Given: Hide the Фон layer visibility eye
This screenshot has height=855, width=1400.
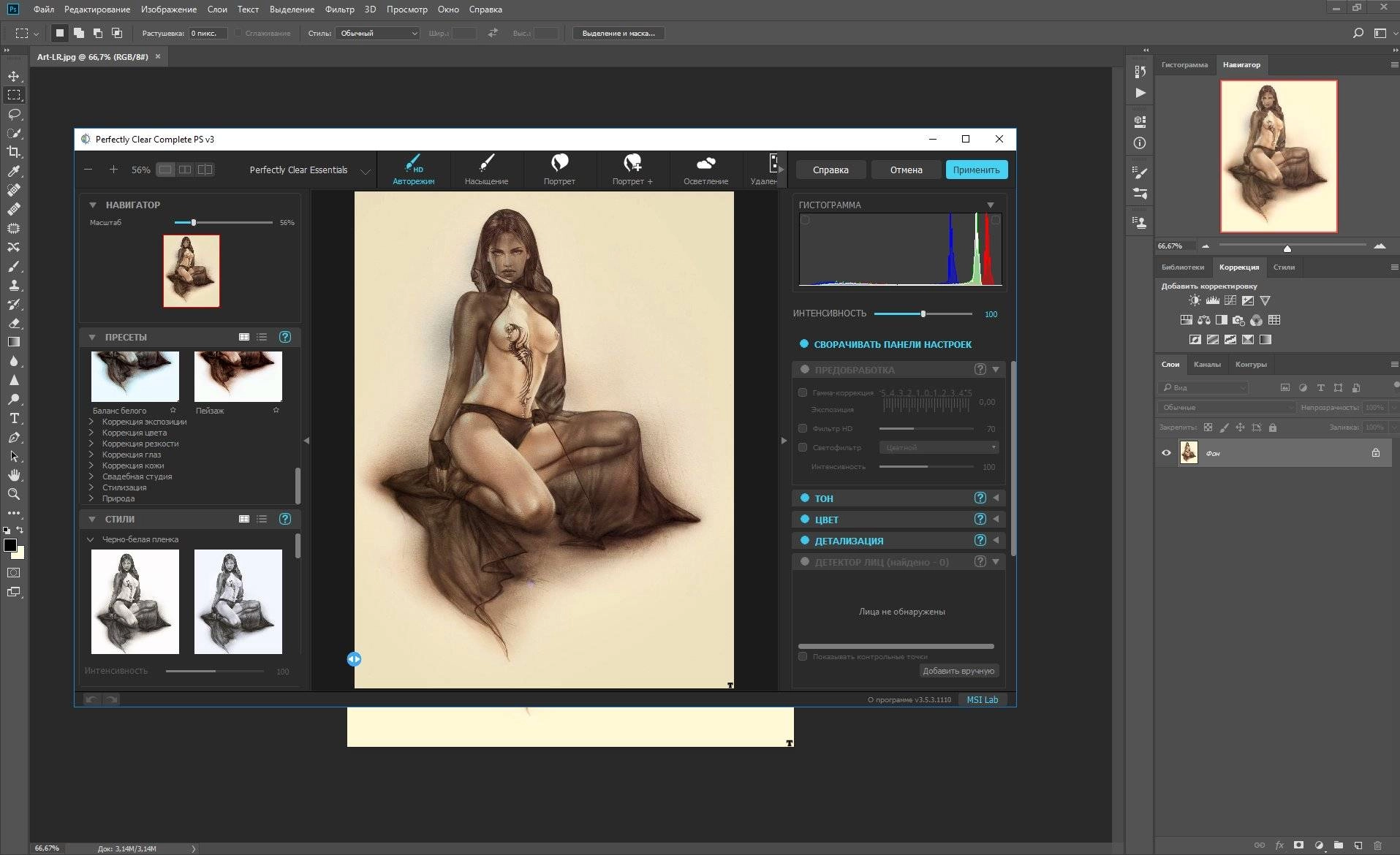Looking at the screenshot, I should (x=1166, y=453).
